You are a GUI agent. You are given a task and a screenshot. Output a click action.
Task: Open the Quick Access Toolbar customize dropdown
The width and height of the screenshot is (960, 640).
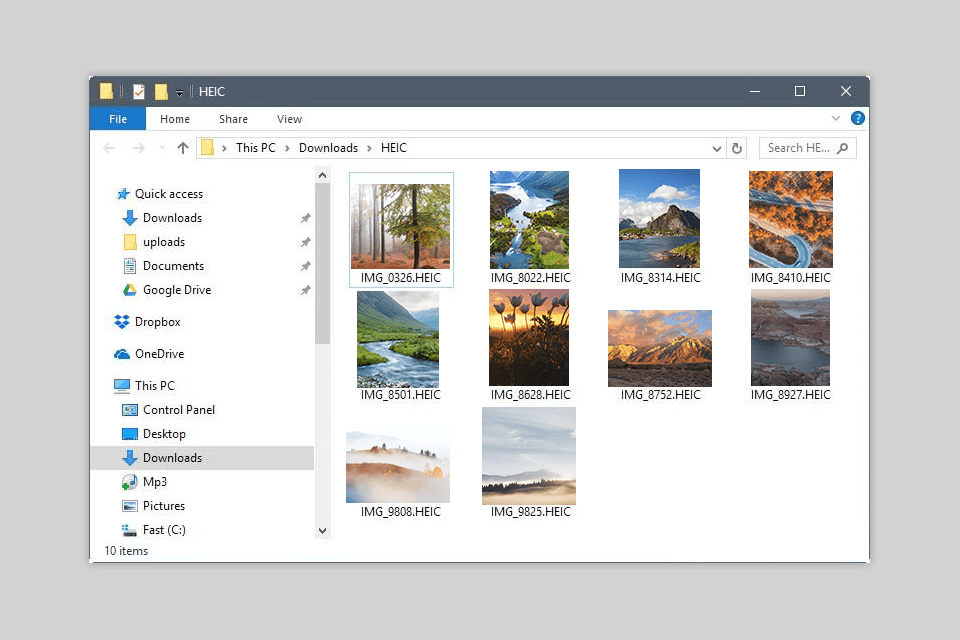(x=179, y=92)
